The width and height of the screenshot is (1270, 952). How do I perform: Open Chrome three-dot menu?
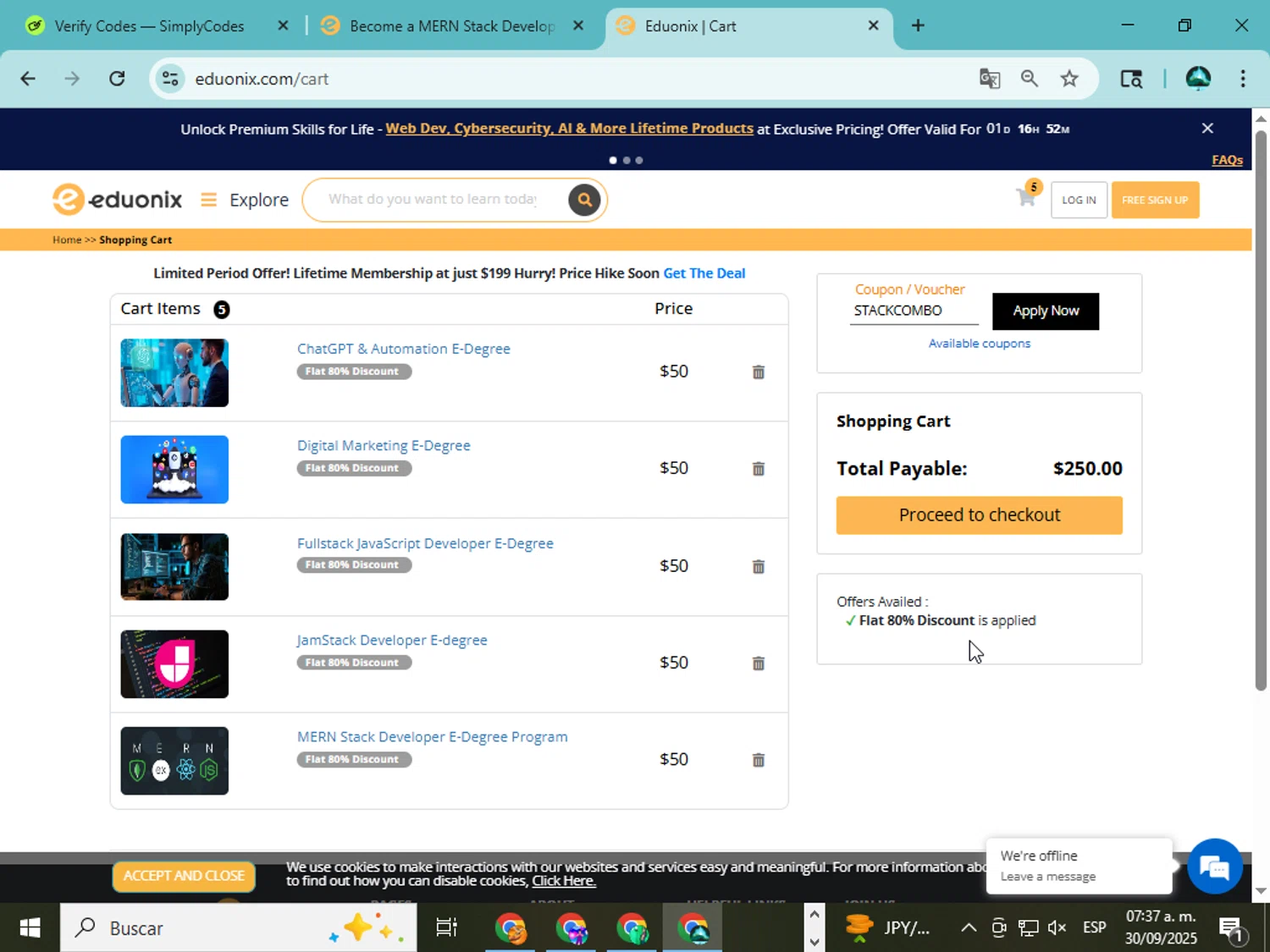(1243, 79)
